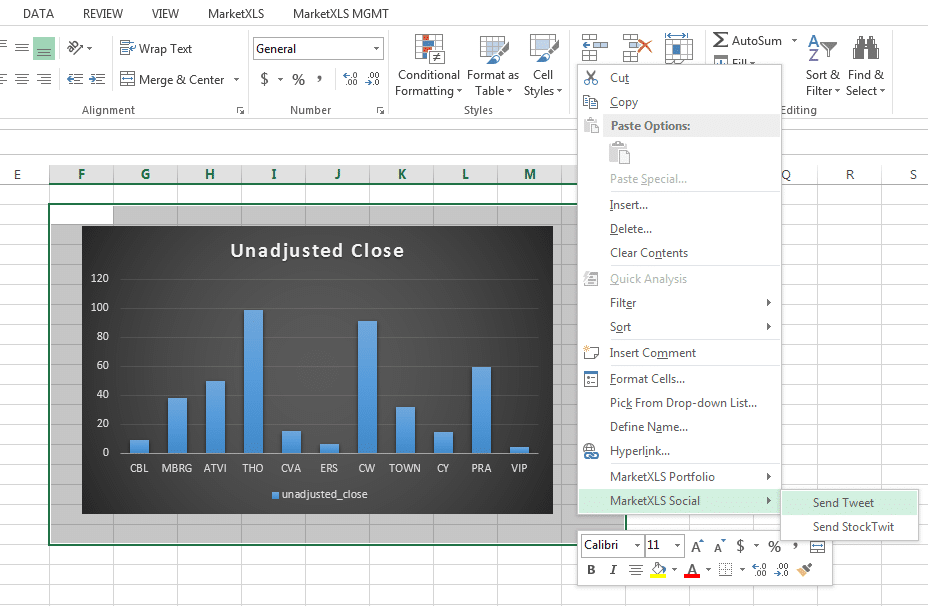Viewport: 928px width, 606px height.
Task: Increase font size in mini toolbar
Action: point(697,546)
